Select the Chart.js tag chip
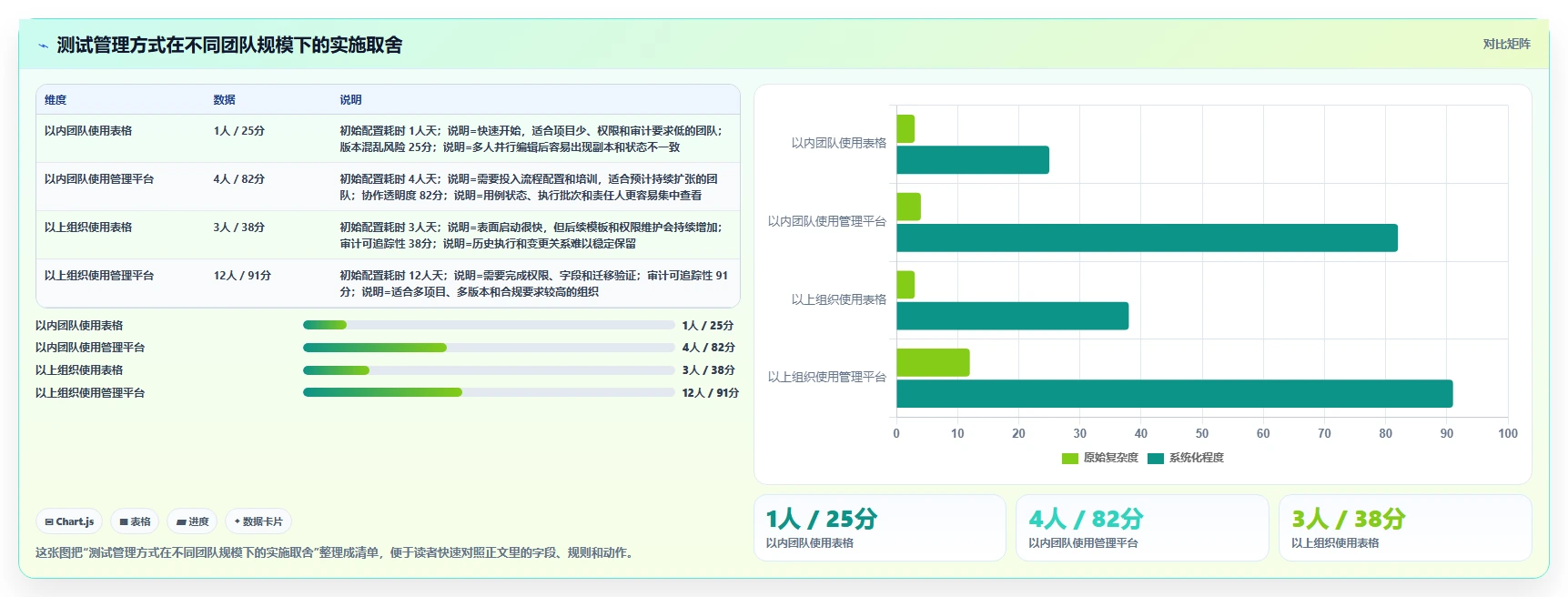Viewport: 1568px width, 597px height. pos(69,521)
